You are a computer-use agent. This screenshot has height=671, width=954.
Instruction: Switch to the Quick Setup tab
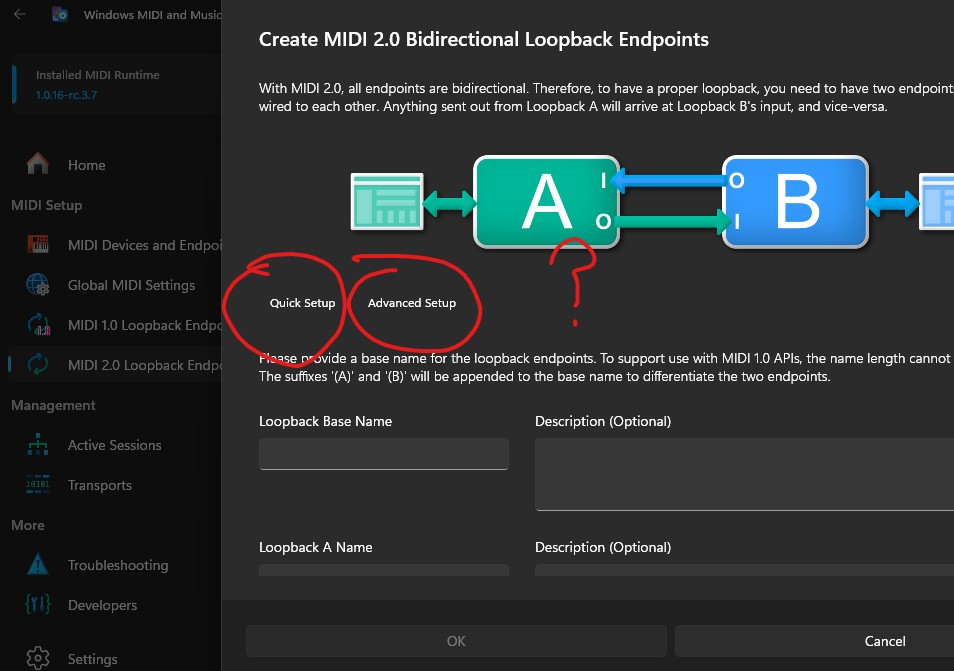tap(302, 303)
